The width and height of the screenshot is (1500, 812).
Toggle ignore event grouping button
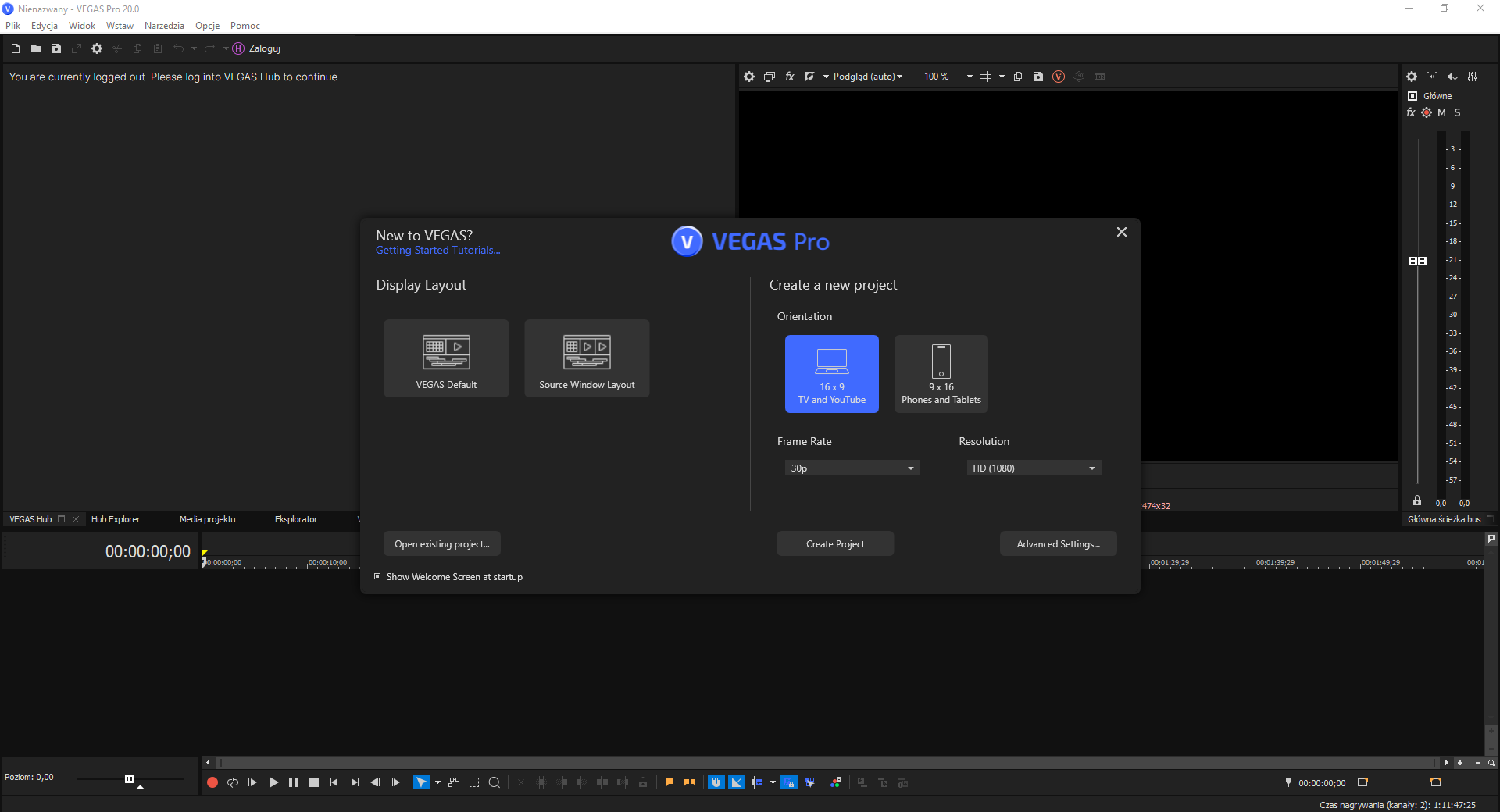pyautogui.click(x=809, y=782)
